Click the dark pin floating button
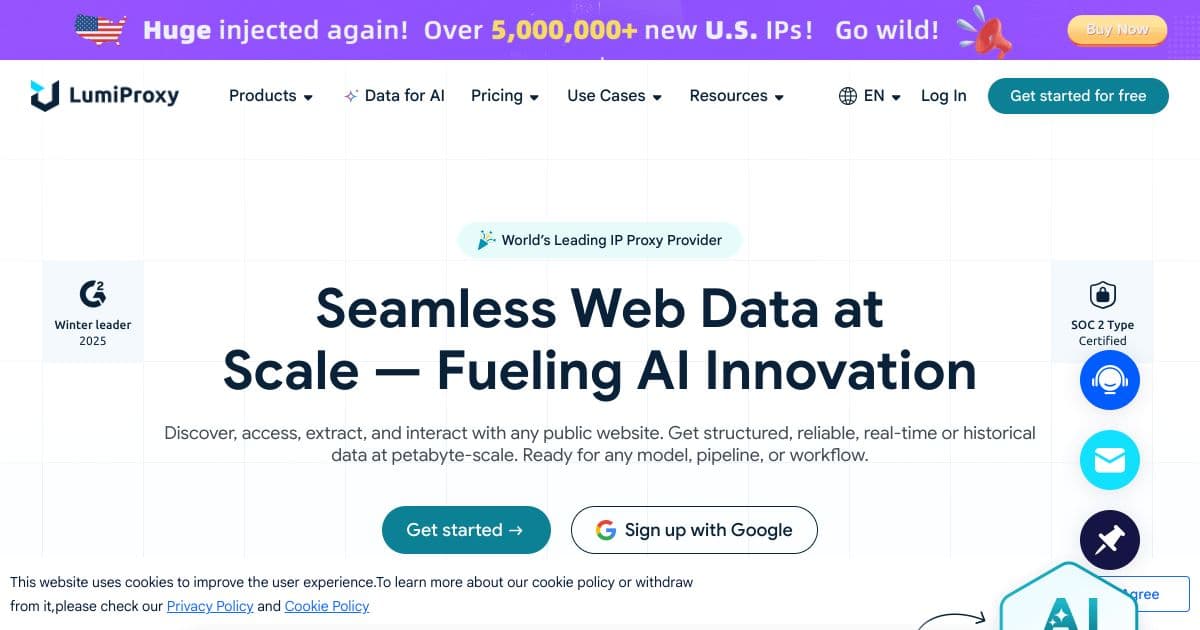Viewport: 1200px width, 630px height. click(1110, 540)
